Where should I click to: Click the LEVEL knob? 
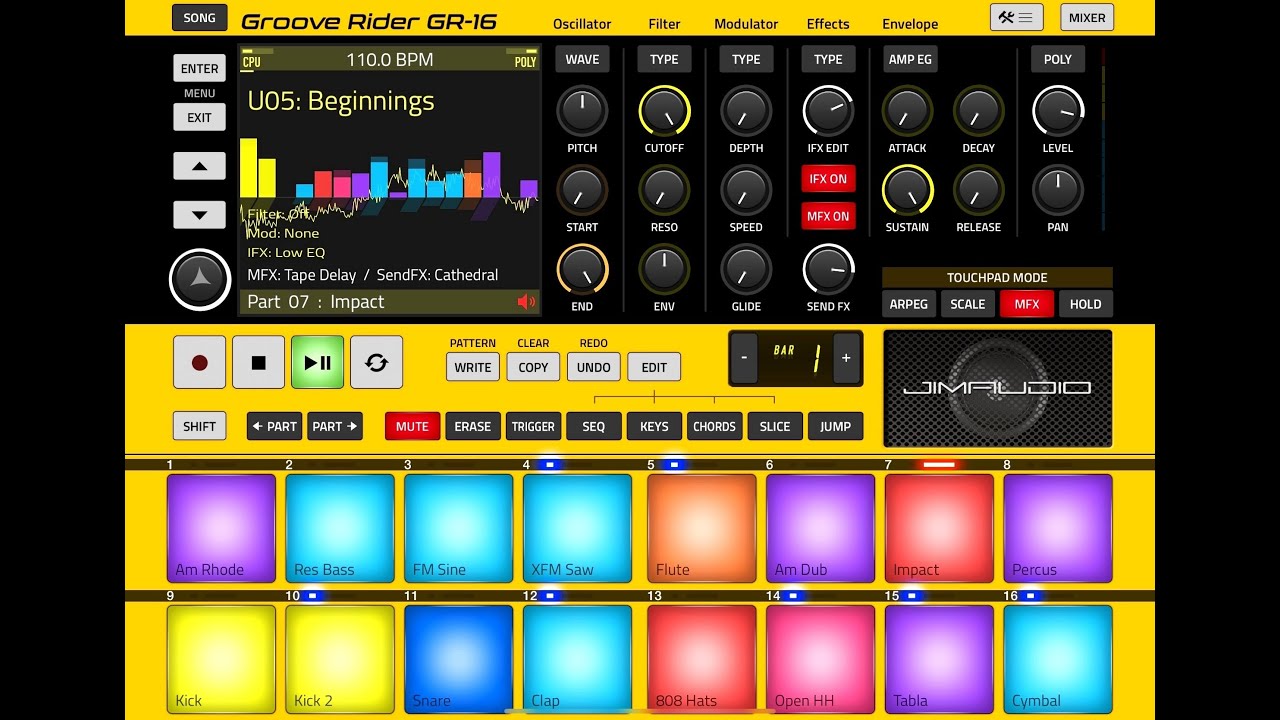1058,110
